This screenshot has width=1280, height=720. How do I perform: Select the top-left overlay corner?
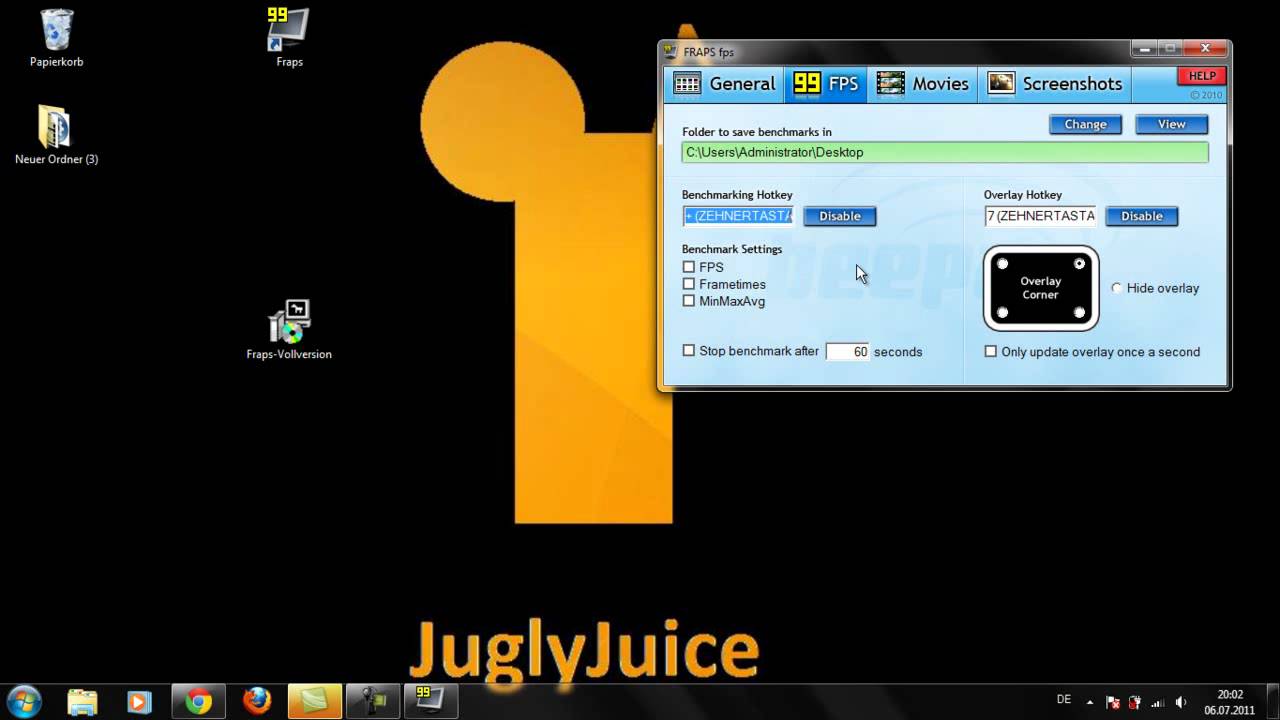pos(1002,264)
